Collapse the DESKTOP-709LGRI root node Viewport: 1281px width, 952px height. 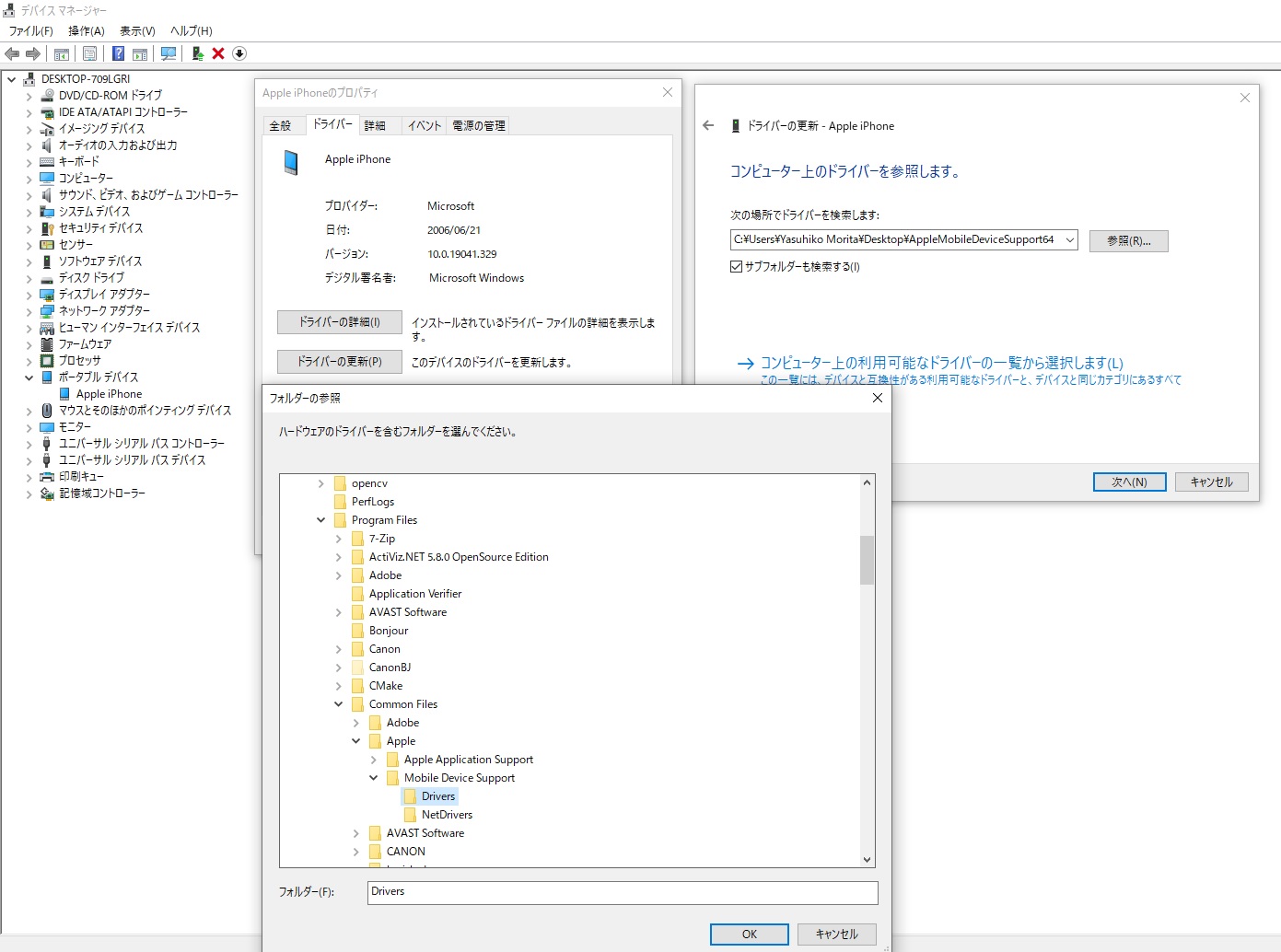click(11, 79)
